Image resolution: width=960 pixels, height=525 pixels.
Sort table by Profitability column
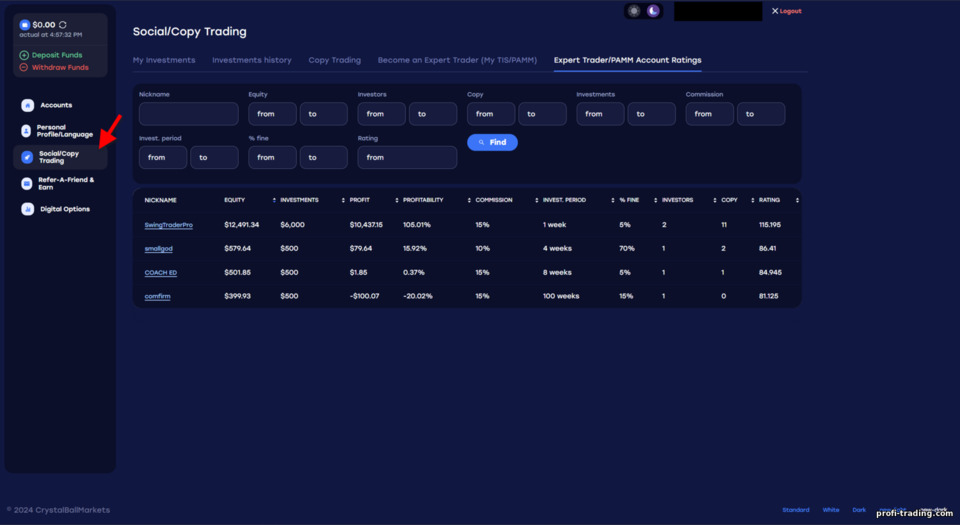click(x=469, y=200)
